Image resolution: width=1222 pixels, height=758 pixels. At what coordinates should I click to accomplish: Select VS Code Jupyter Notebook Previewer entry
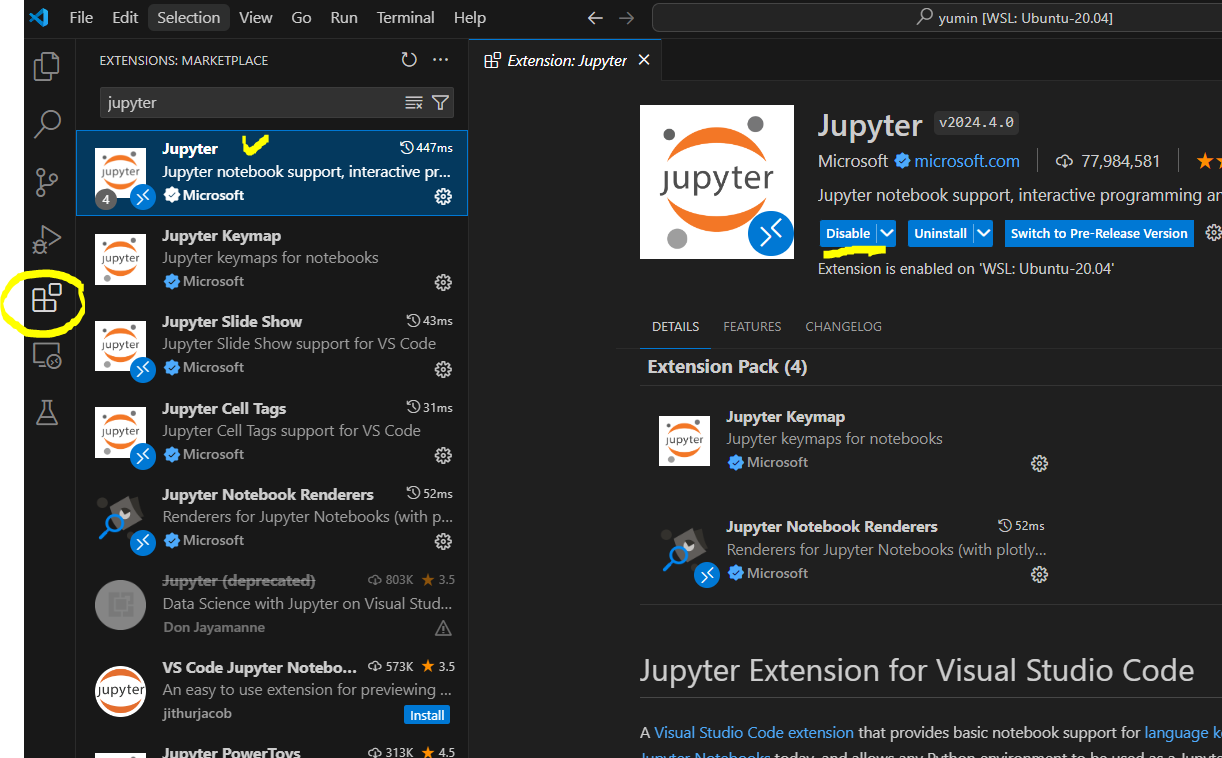[x=272, y=691]
